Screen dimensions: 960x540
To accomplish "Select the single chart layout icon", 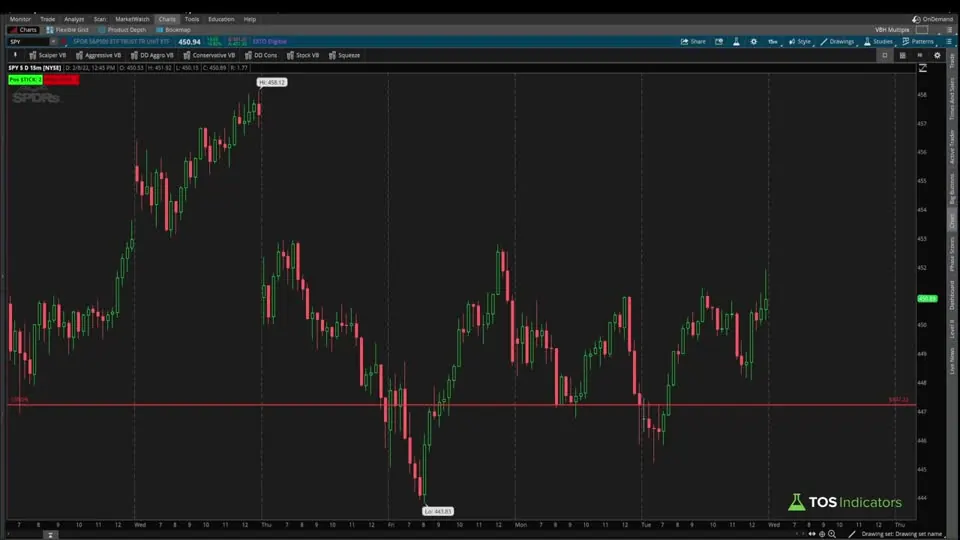I will (x=885, y=55).
